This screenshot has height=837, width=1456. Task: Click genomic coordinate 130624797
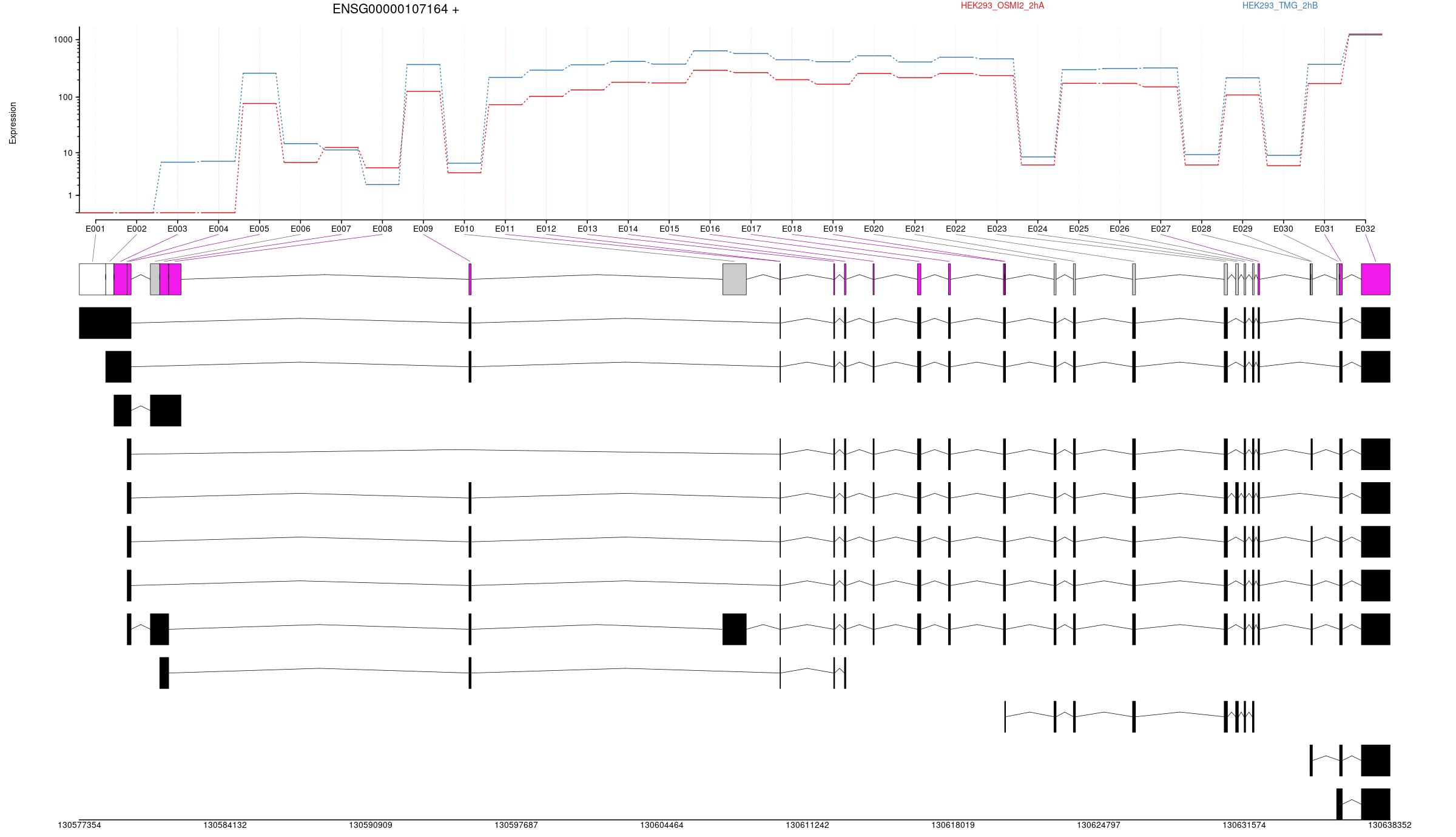[1099, 825]
